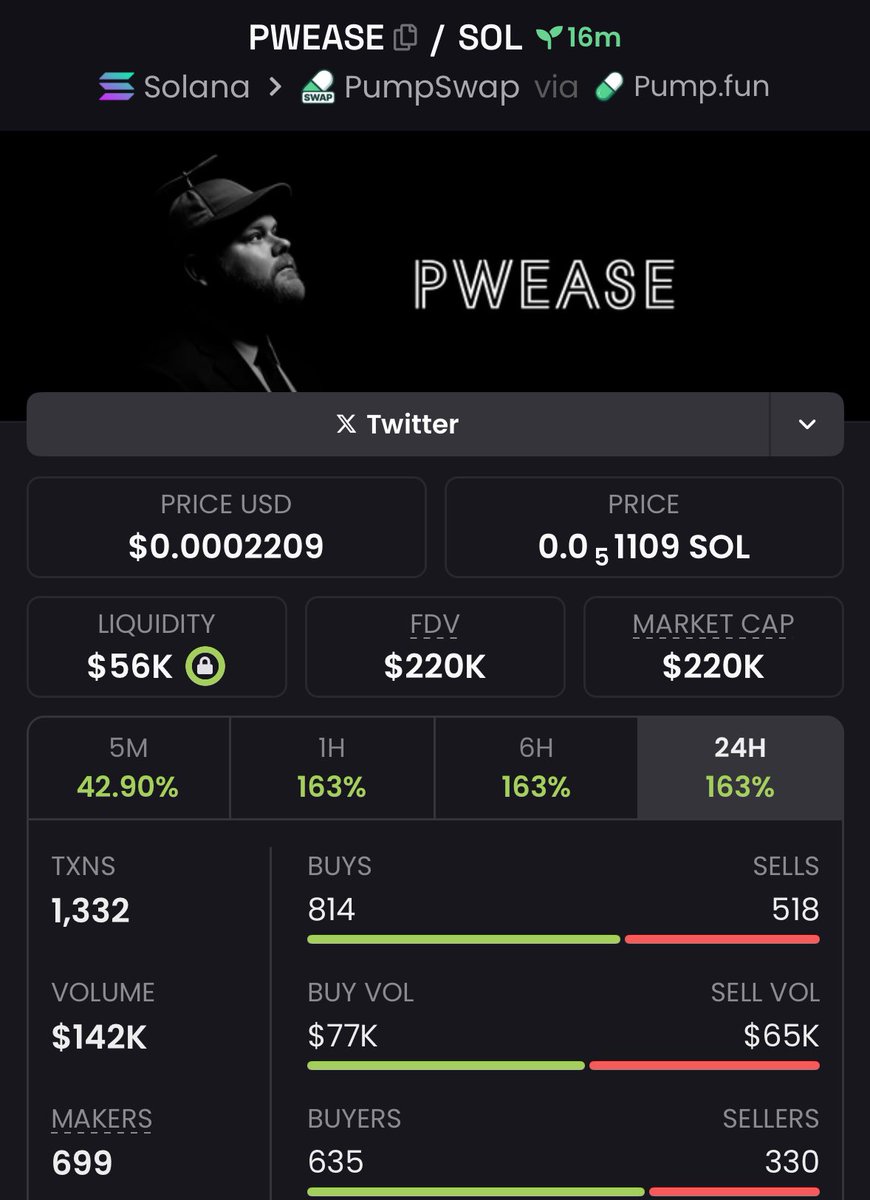Click the PRICE USD value box
The image size is (870, 1200).
tap(226, 528)
